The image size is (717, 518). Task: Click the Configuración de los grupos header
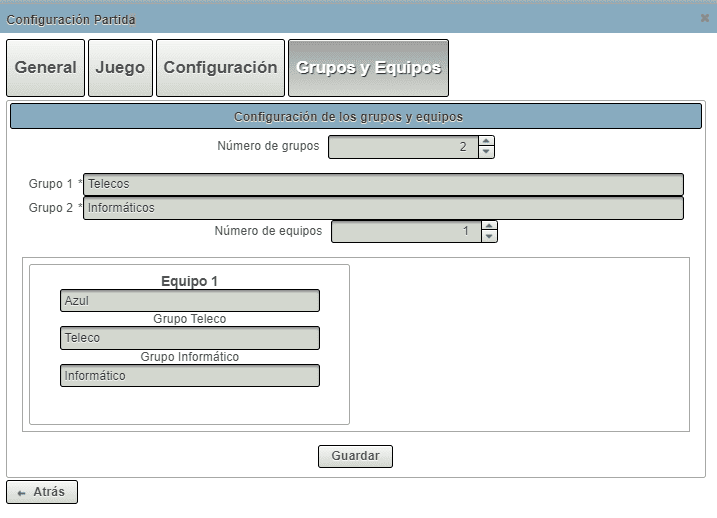pyautogui.click(x=355, y=117)
